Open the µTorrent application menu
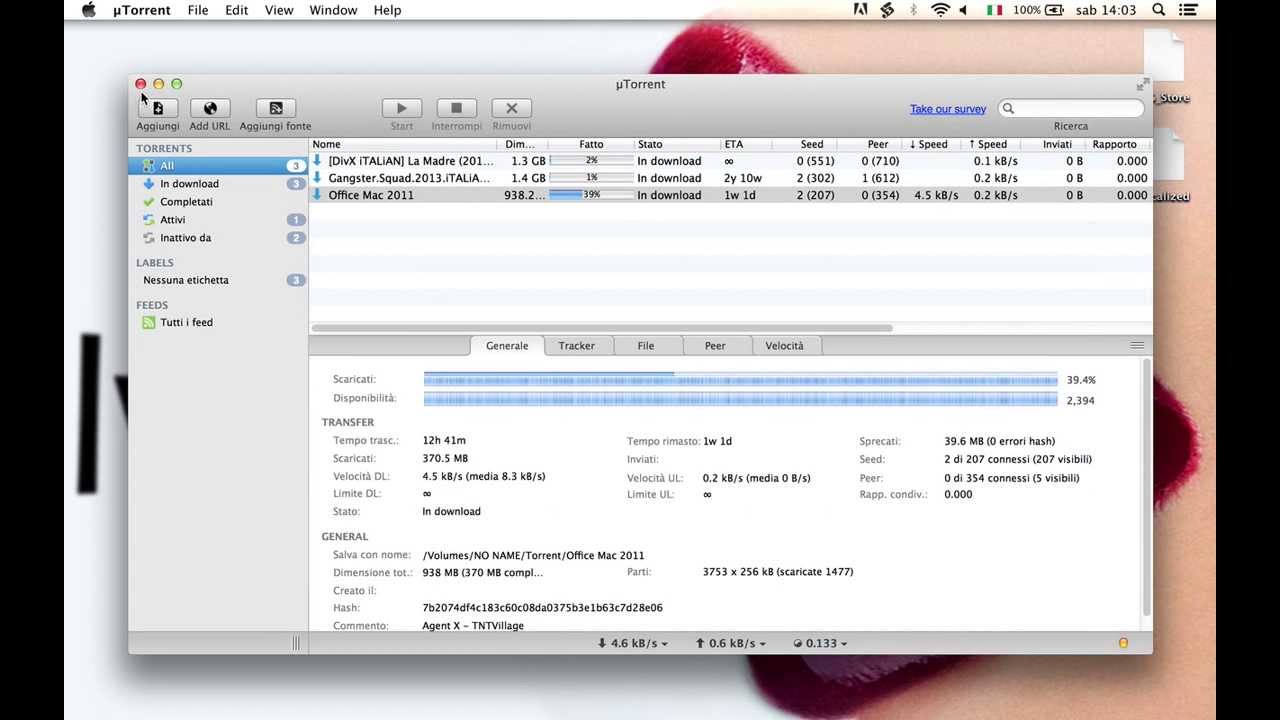Viewport: 1280px width, 720px height. [x=142, y=10]
